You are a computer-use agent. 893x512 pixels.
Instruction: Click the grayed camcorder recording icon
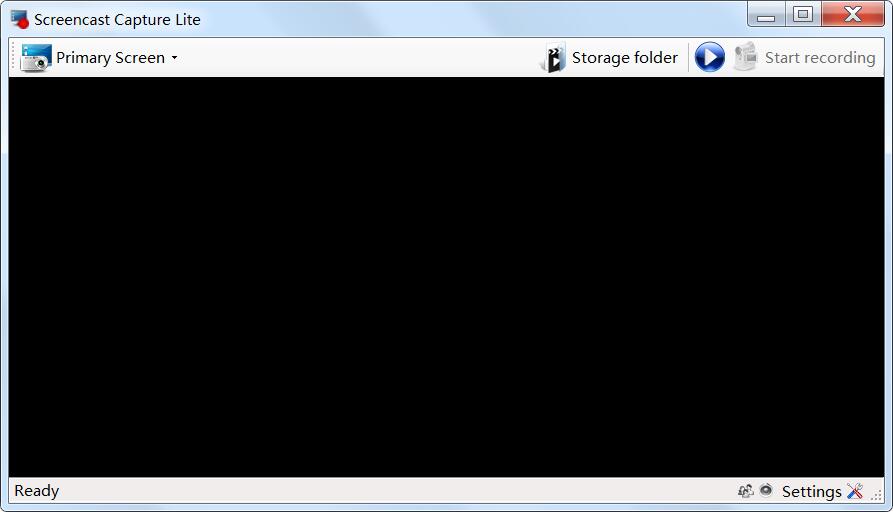point(745,56)
